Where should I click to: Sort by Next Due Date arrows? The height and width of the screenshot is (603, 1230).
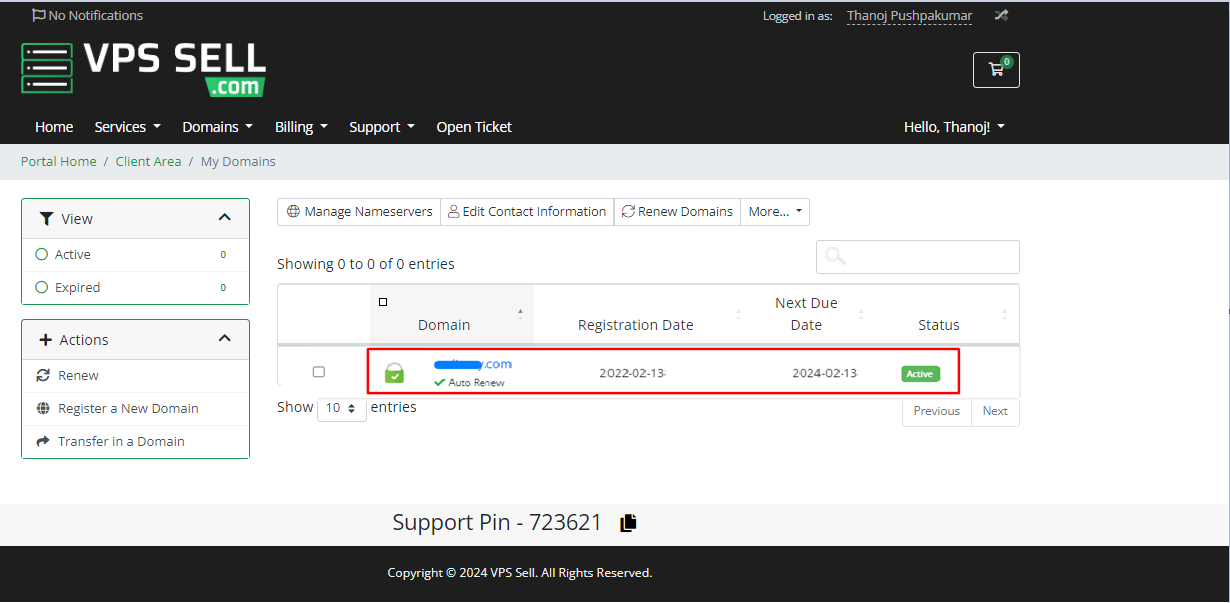(861, 314)
